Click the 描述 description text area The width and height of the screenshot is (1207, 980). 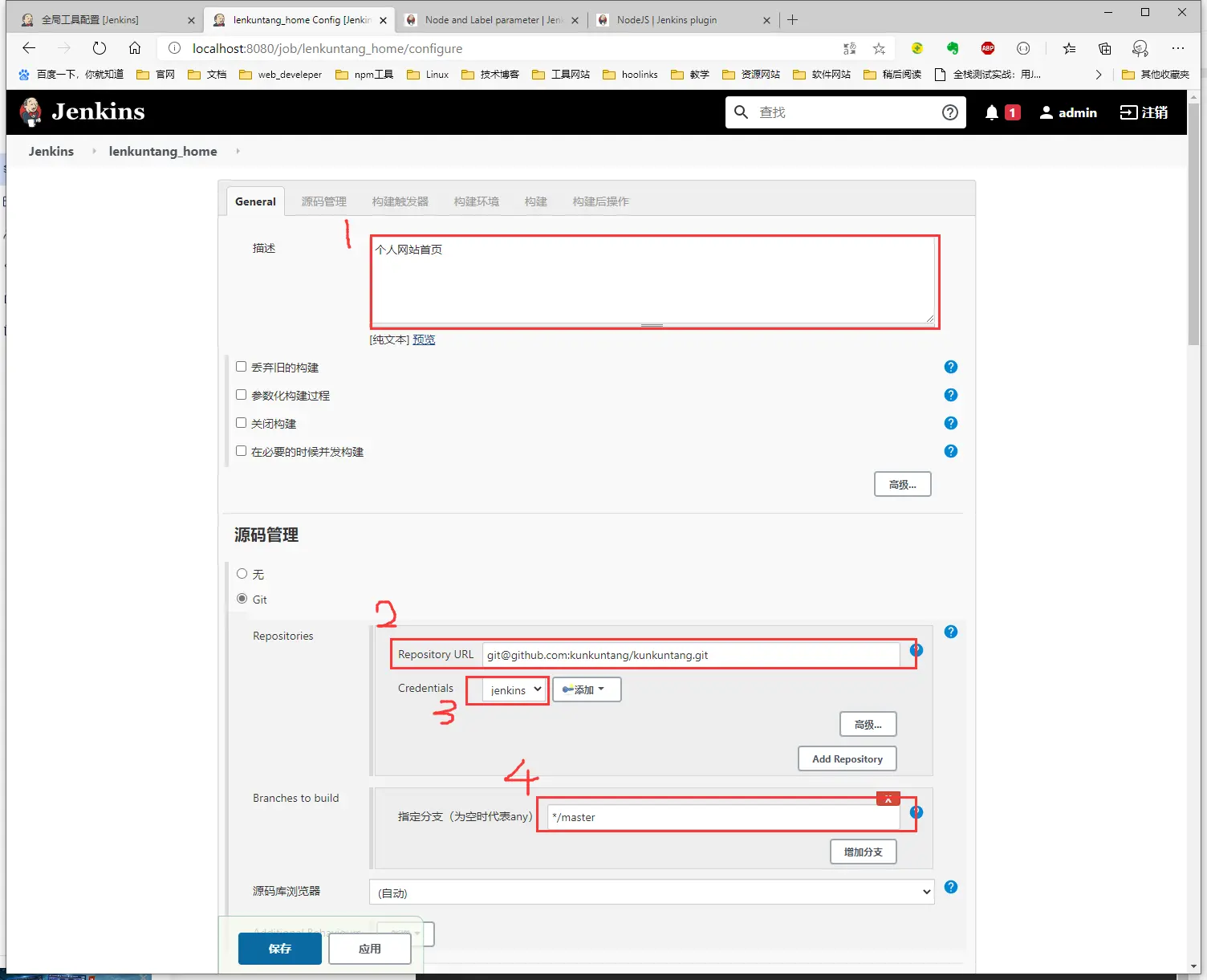pos(653,280)
